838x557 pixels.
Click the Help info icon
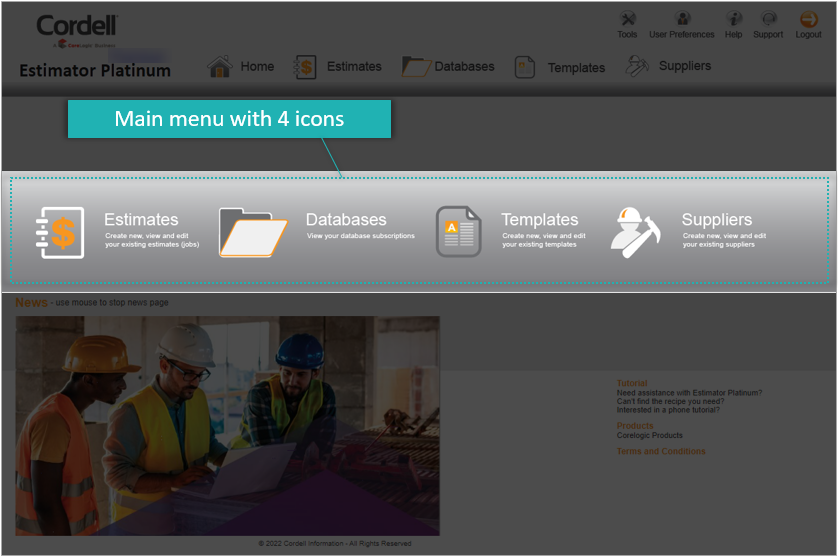point(734,19)
